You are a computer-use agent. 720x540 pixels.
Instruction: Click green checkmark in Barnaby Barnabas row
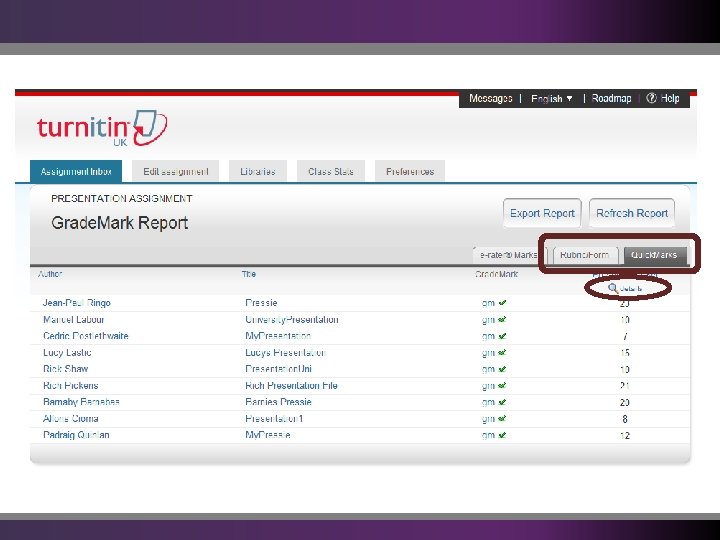tap(502, 402)
